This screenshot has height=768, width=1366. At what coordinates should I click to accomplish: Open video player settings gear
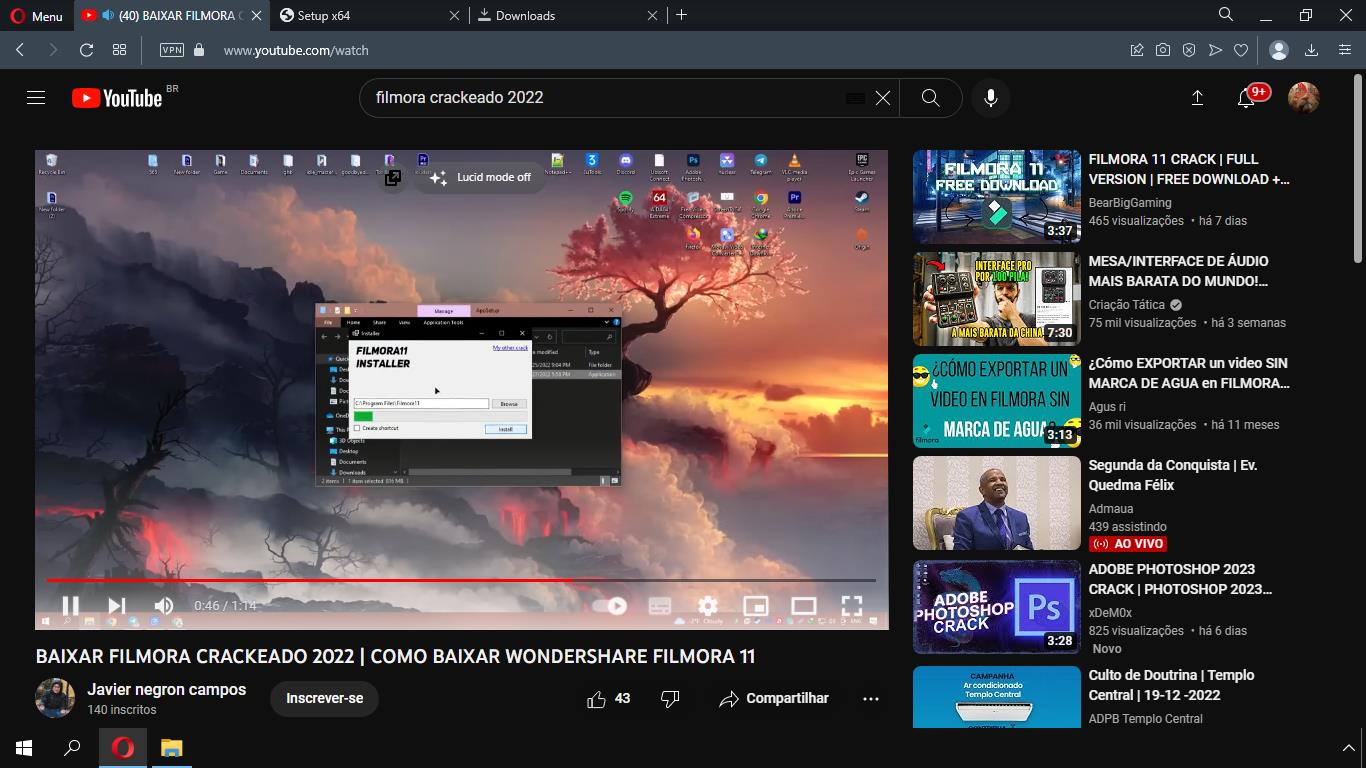[708, 606]
